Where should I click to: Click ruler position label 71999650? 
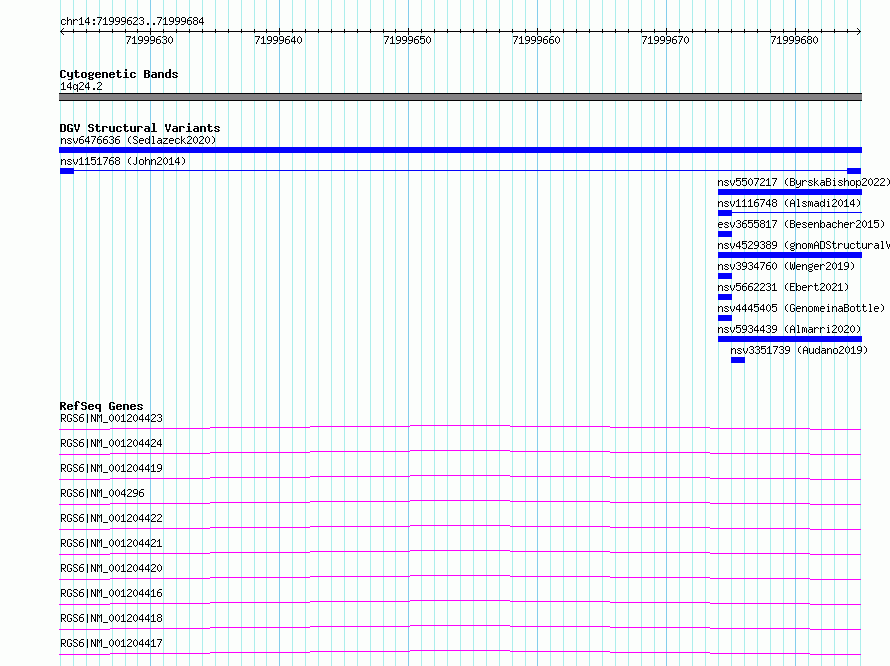tap(407, 40)
